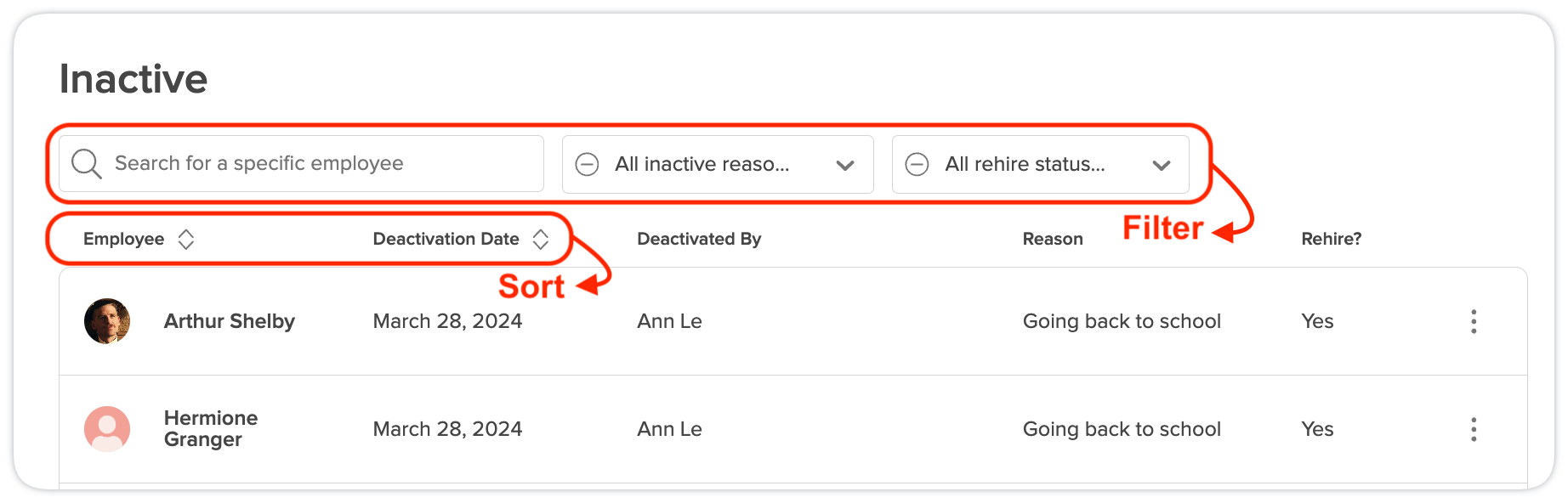Click the Deactivated By column header
1568x503 pixels.
[699, 240]
